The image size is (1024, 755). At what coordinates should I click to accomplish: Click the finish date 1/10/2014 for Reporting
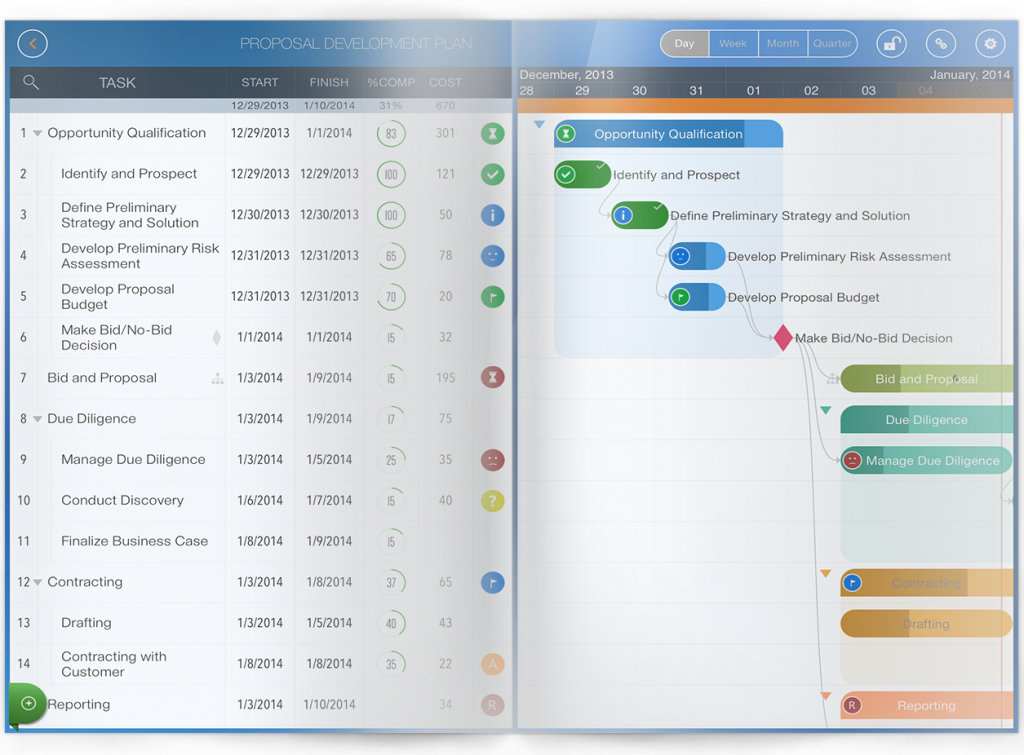click(x=329, y=705)
